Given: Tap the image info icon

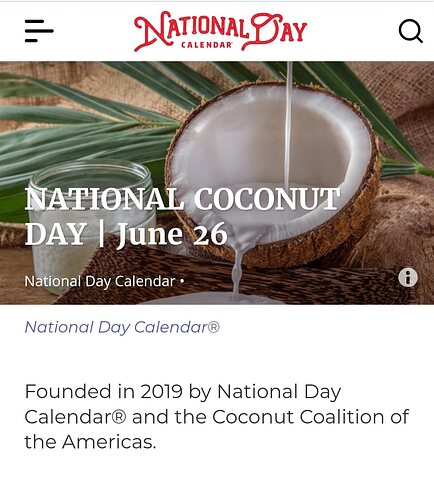Looking at the screenshot, I should (x=408, y=277).
